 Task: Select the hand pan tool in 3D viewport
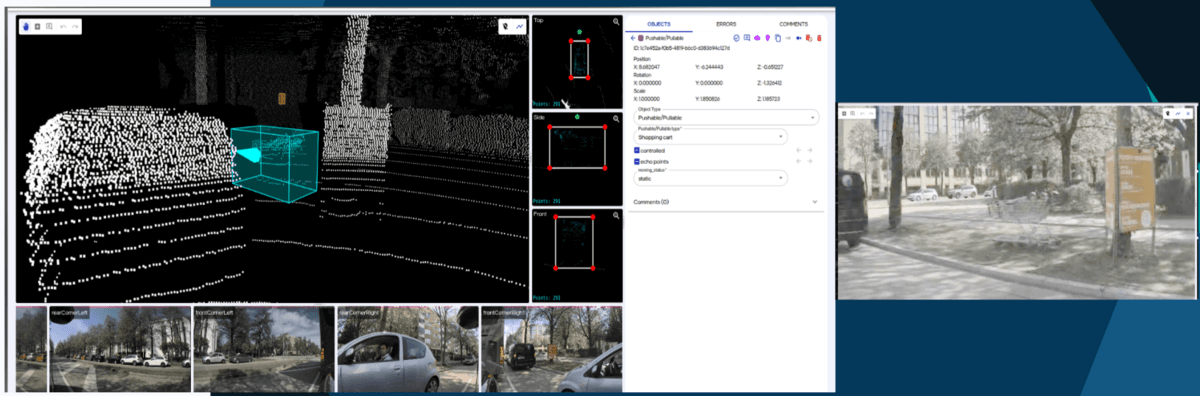(26, 26)
